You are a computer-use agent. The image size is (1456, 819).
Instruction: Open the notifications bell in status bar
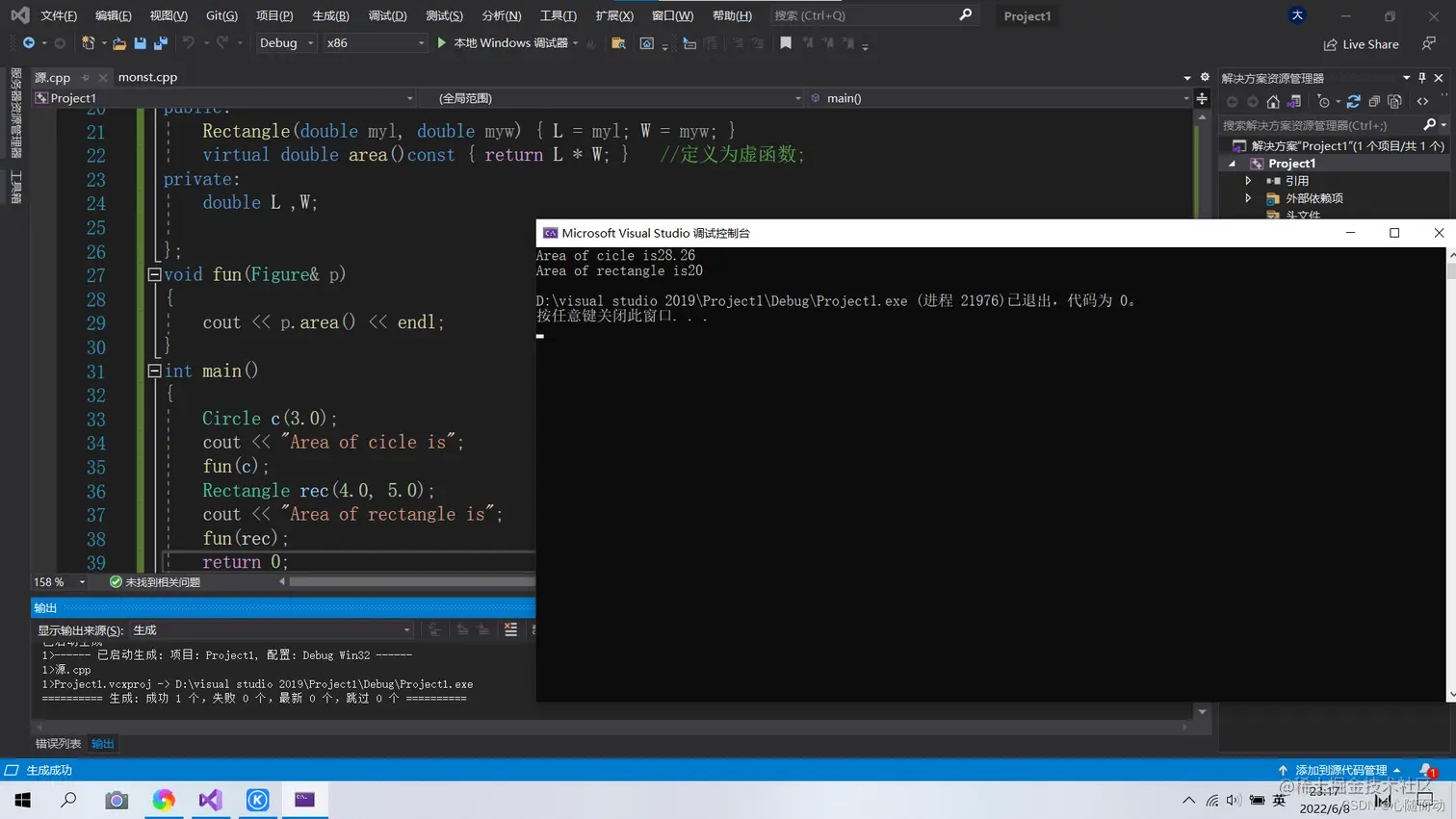tap(1426, 770)
